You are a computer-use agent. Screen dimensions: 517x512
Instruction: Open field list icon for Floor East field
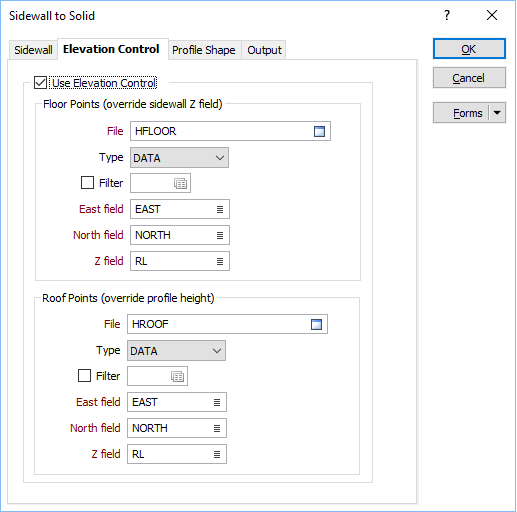coord(220,209)
